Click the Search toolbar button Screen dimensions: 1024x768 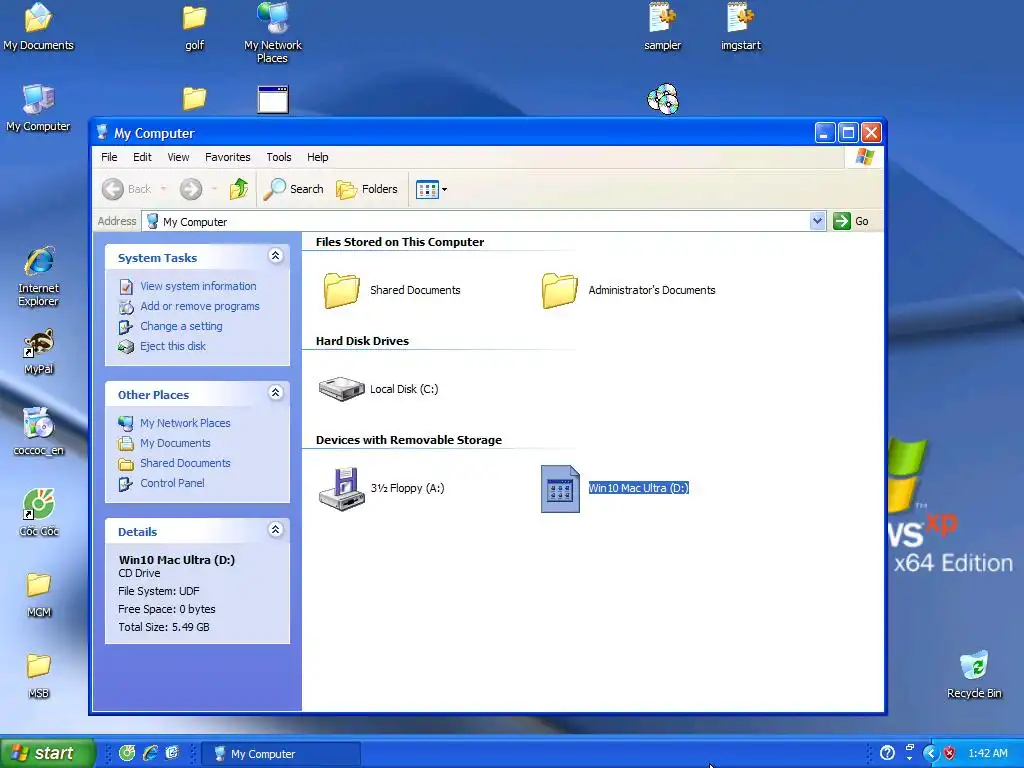(x=294, y=189)
